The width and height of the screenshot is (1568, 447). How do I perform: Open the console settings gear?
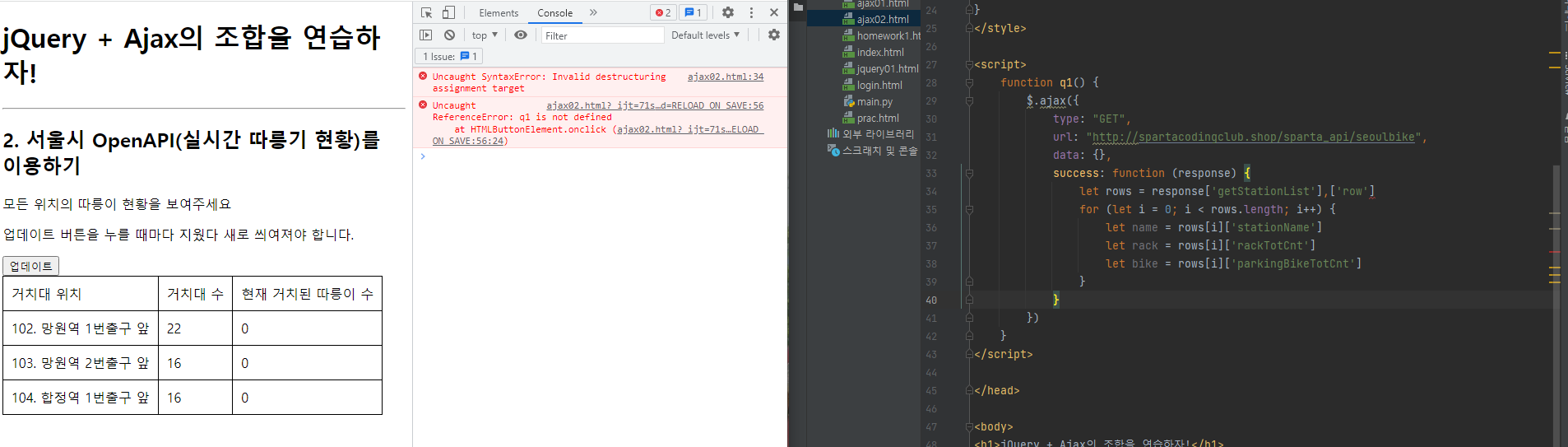(774, 35)
